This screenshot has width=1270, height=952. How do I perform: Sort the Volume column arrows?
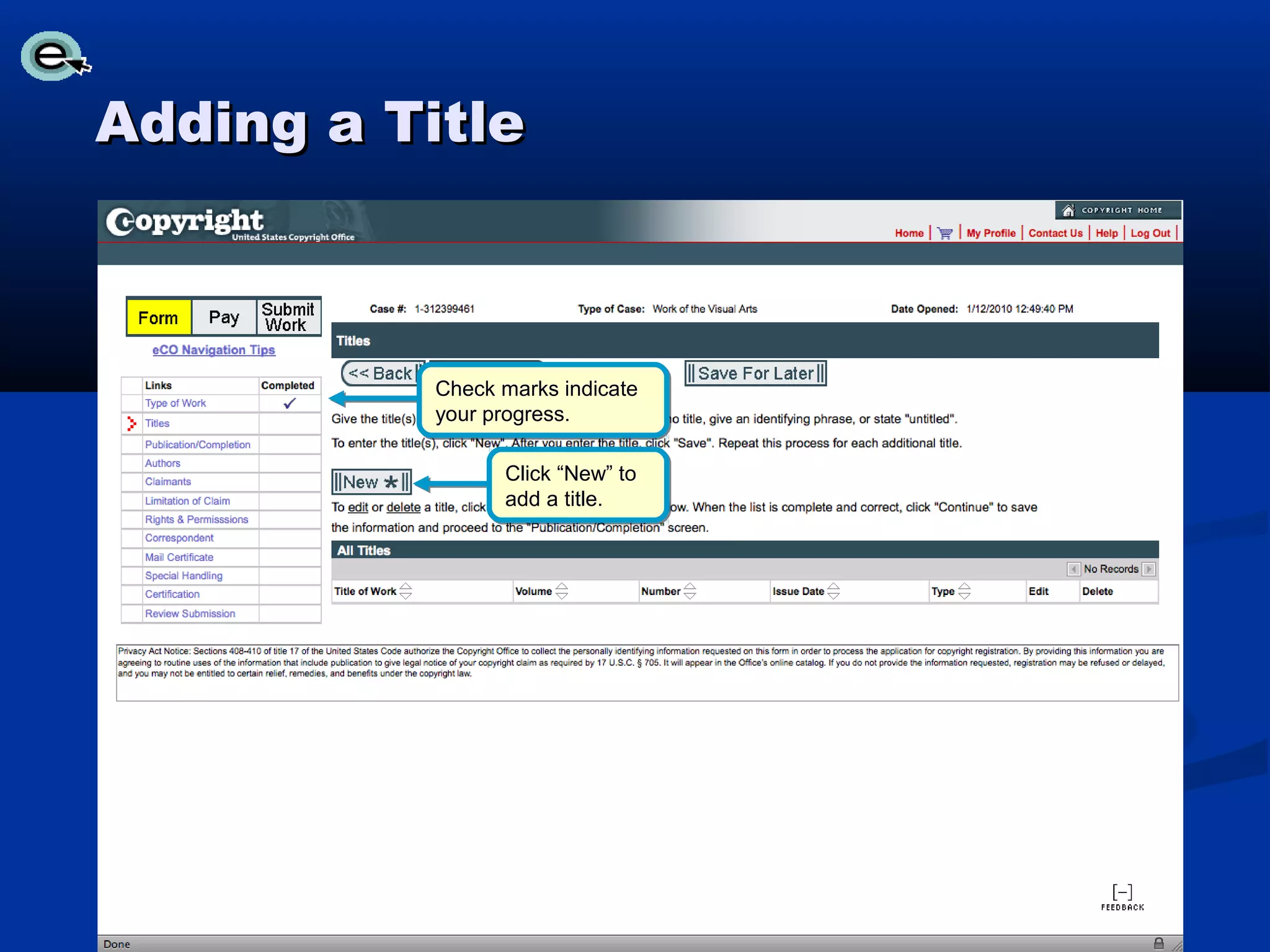pyautogui.click(x=562, y=591)
